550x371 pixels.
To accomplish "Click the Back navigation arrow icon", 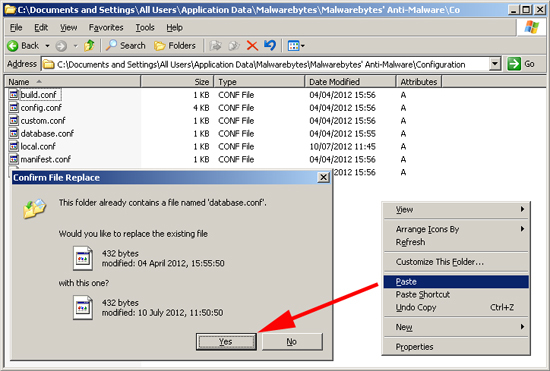I will 13,46.
